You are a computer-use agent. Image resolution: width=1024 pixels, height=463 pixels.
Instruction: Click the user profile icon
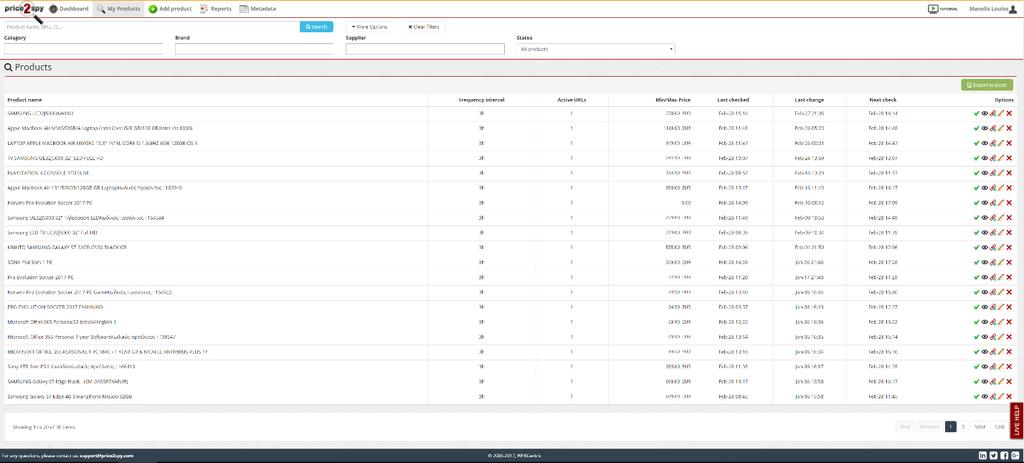(1013, 9)
